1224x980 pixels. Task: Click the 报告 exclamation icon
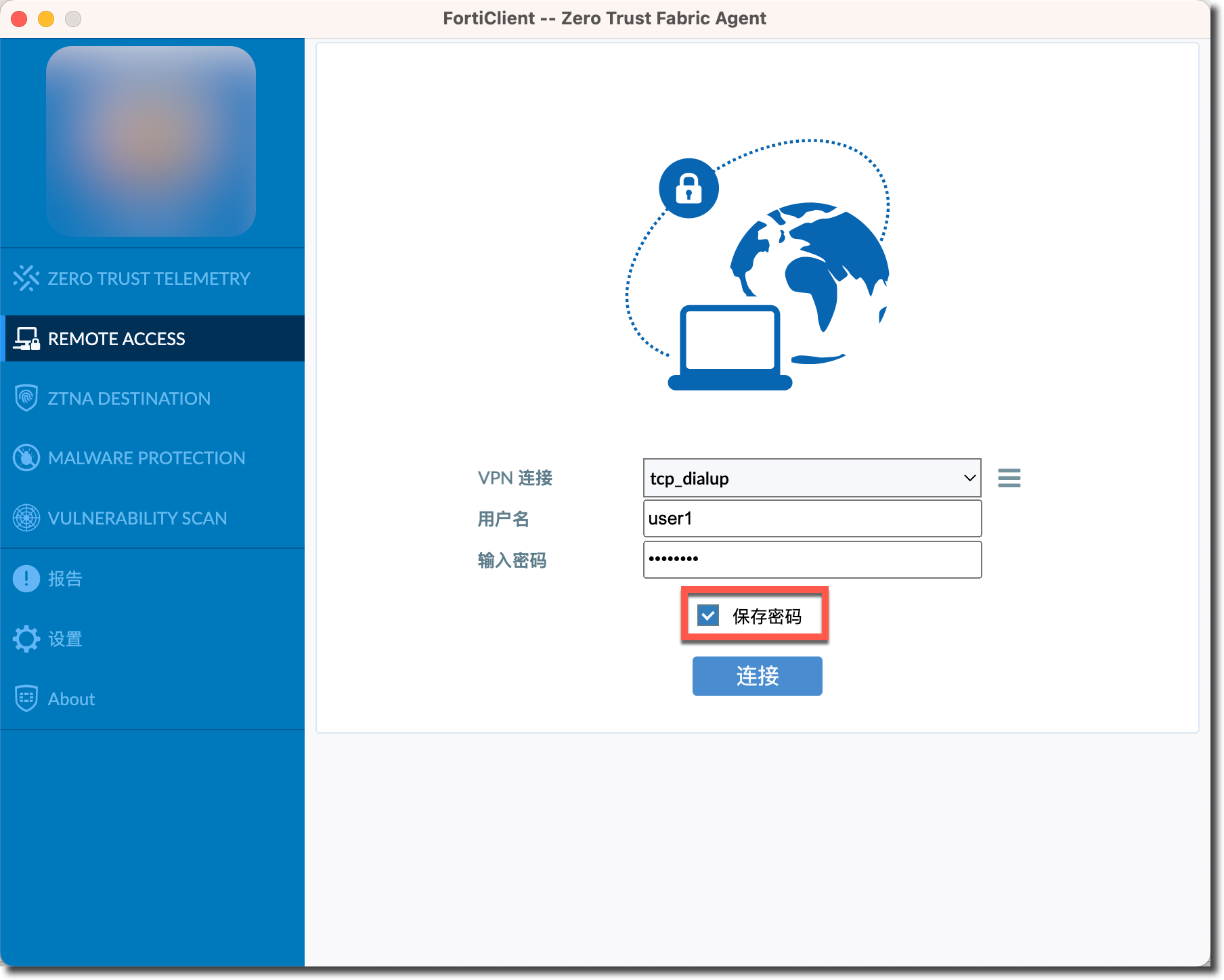pyautogui.click(x=26, y=579)
